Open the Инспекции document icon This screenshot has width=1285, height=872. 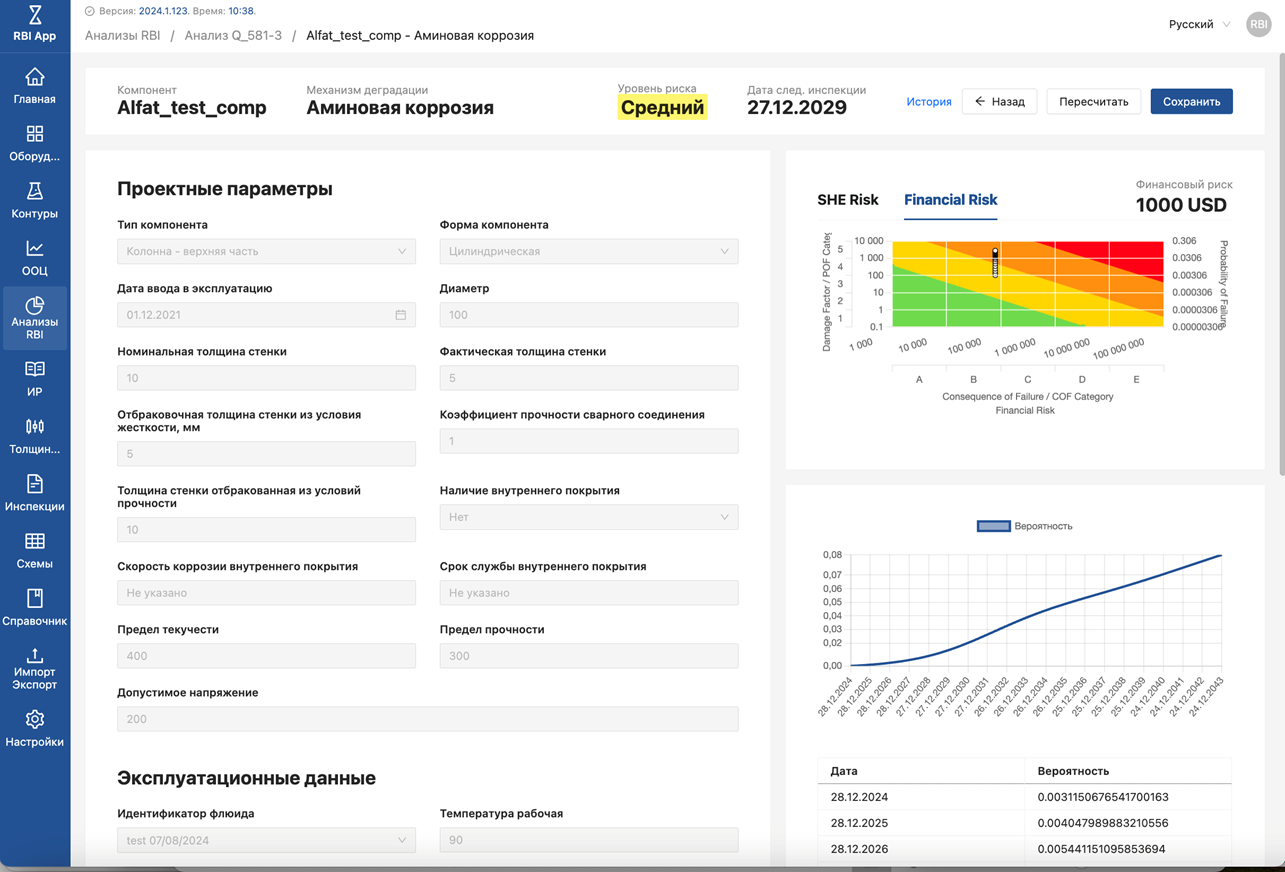[x=35, y=485]
